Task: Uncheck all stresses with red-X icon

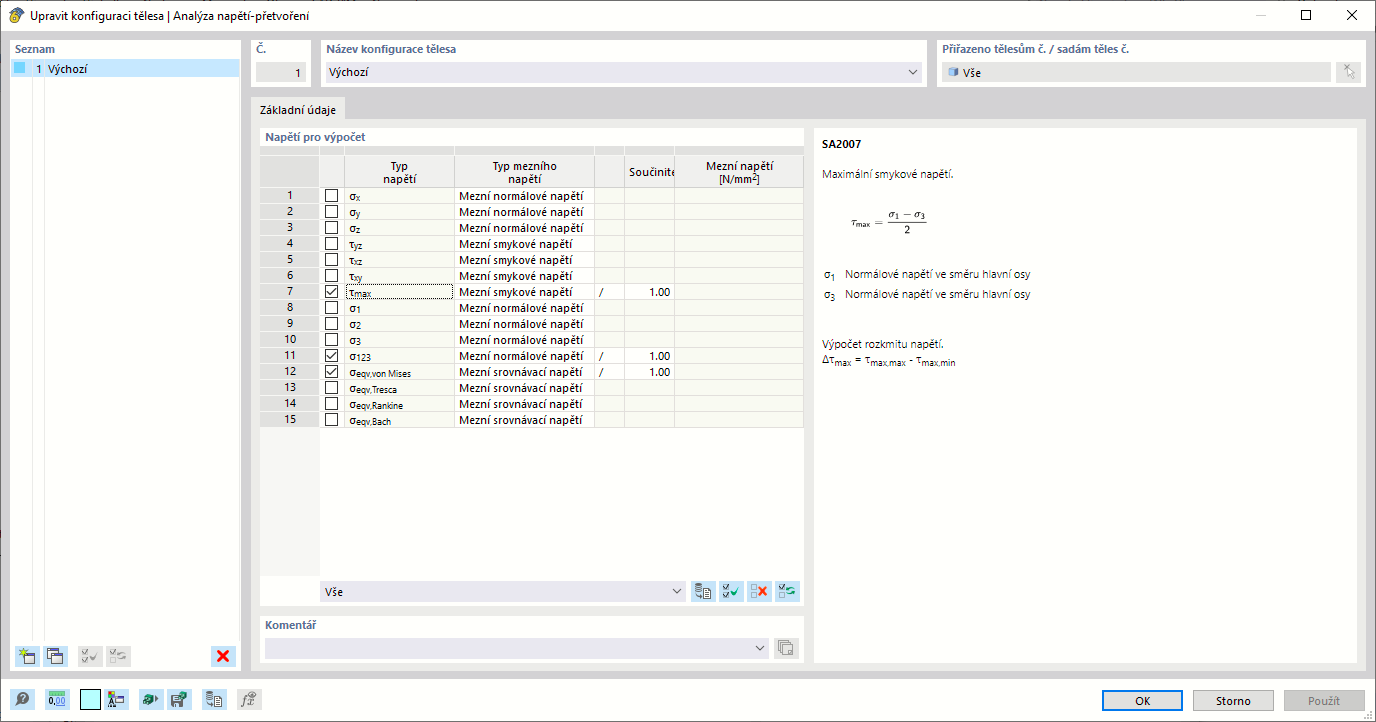Action: click(759, 592)
